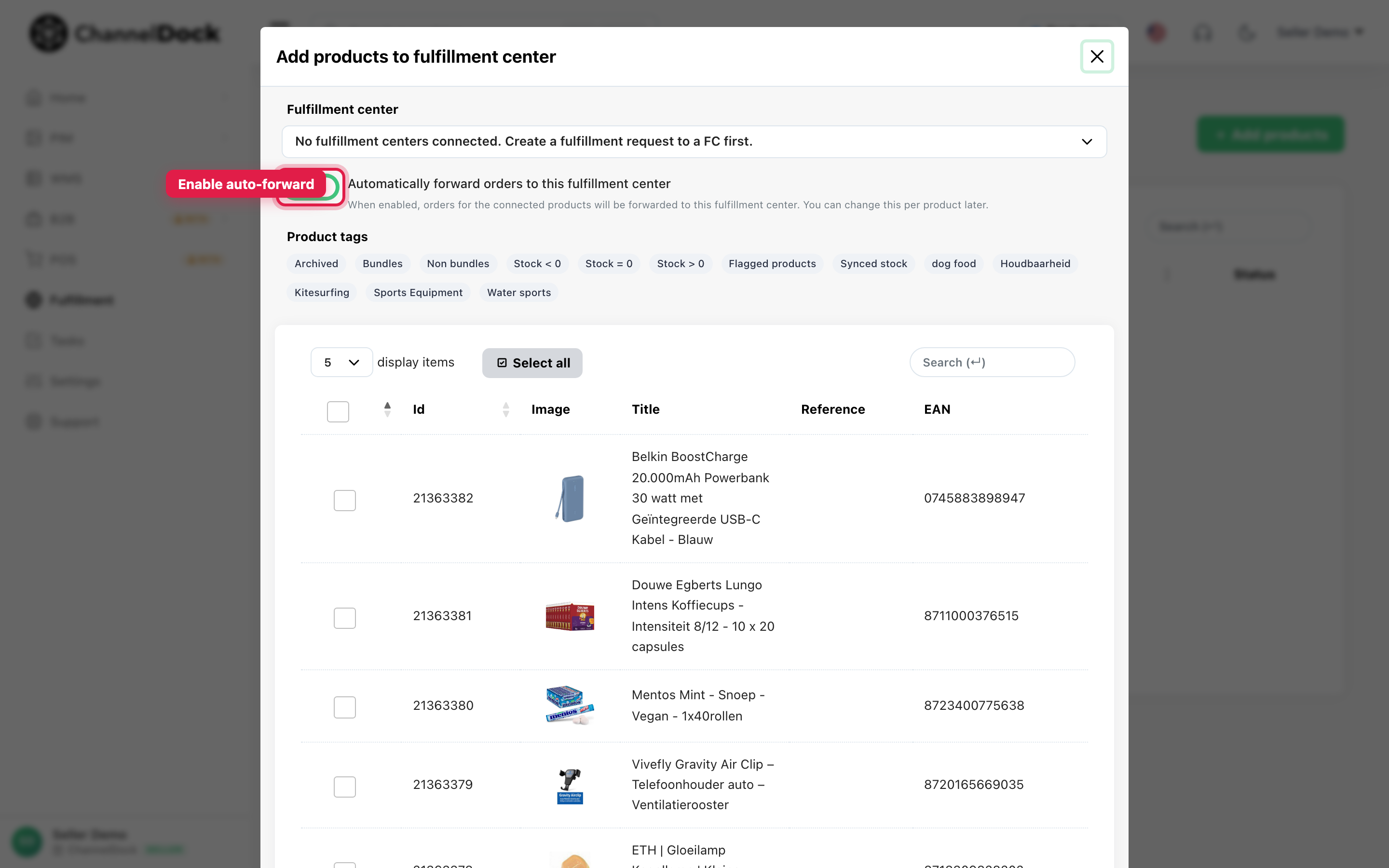The image size is (1389, 868).
Task: Pick the Kitesurfing tag
Action: pyautogui.click(x=321, y=292)
